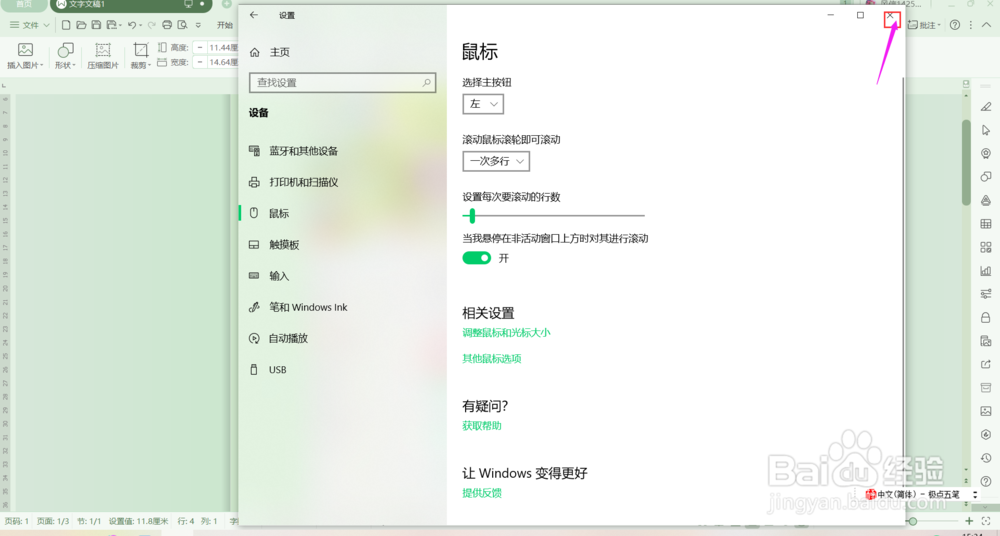Click the minus button beside 高度
1000x536 pixels.
click(x=200, y=47)
